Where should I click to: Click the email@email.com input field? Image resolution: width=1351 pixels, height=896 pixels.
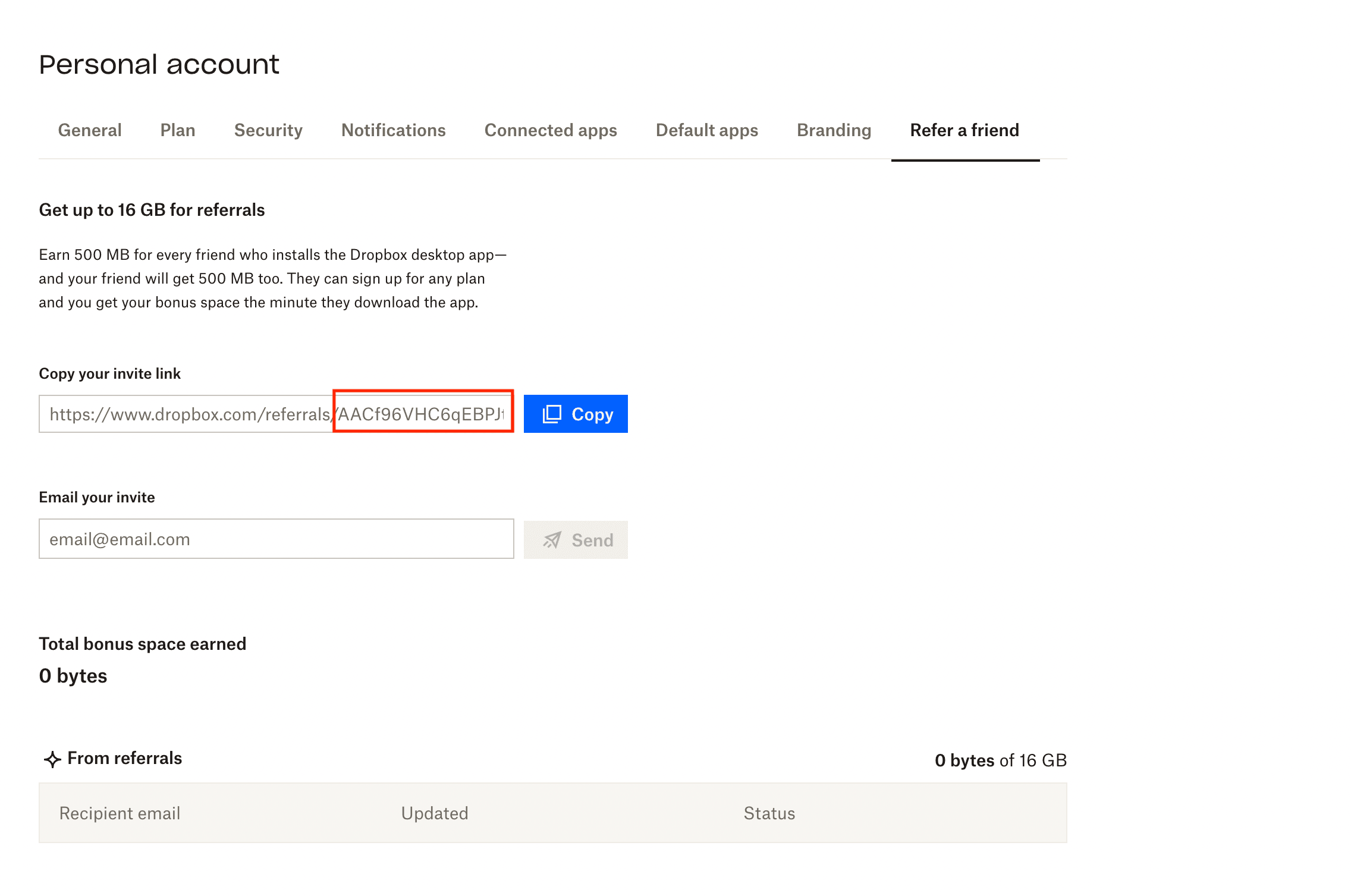click(x=276, y=539)
